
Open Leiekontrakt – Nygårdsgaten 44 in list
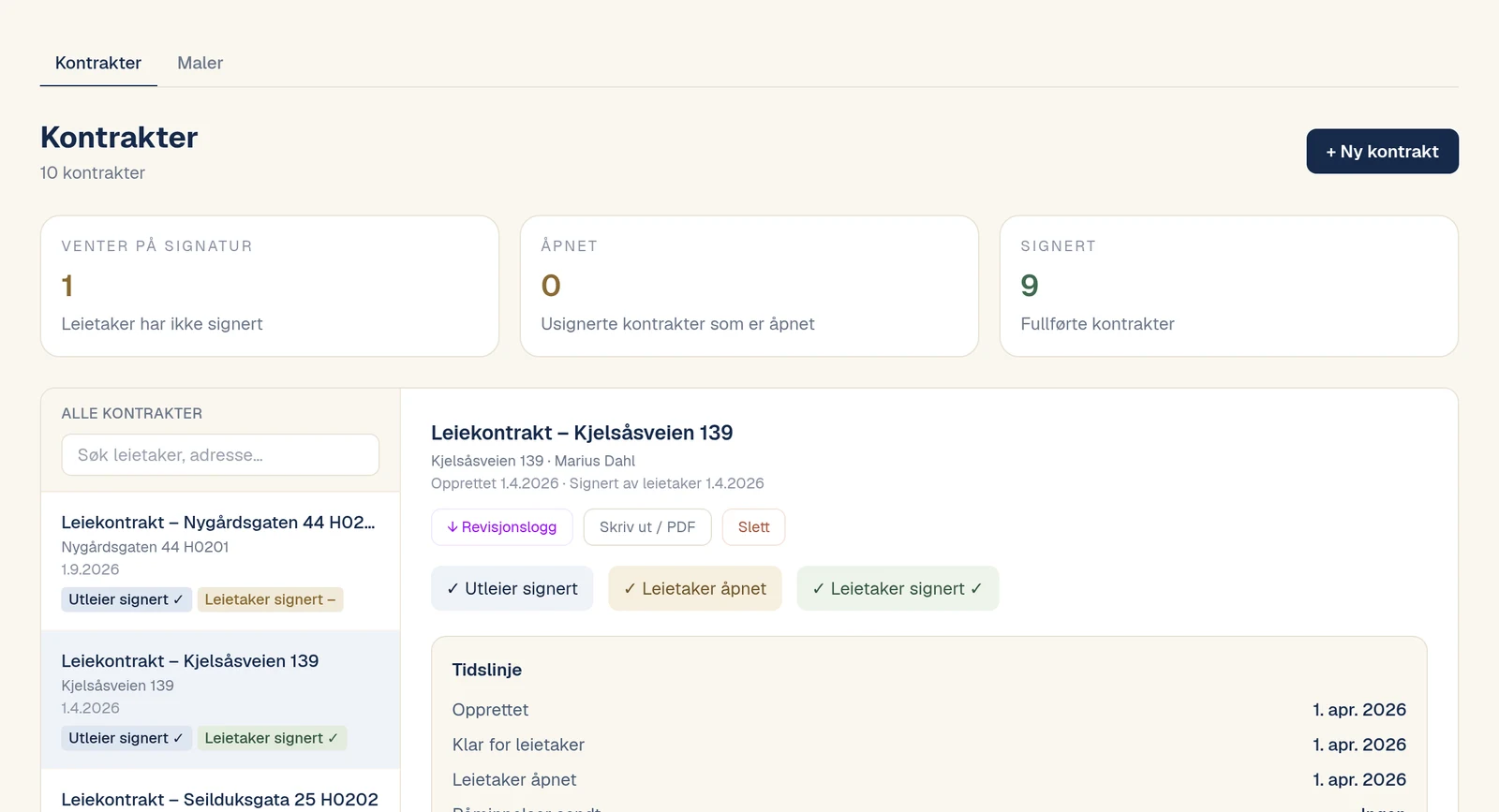(220, 561)
